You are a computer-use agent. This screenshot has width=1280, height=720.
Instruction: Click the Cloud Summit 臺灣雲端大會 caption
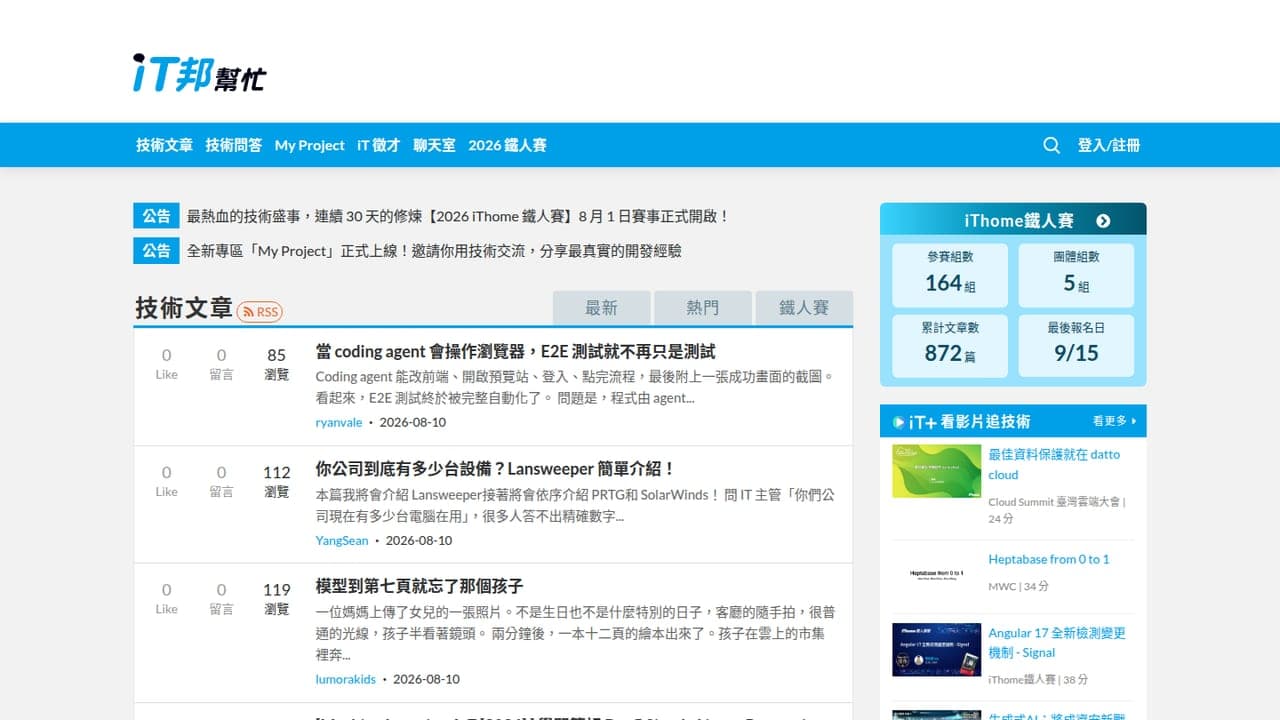coord(1057,510)
